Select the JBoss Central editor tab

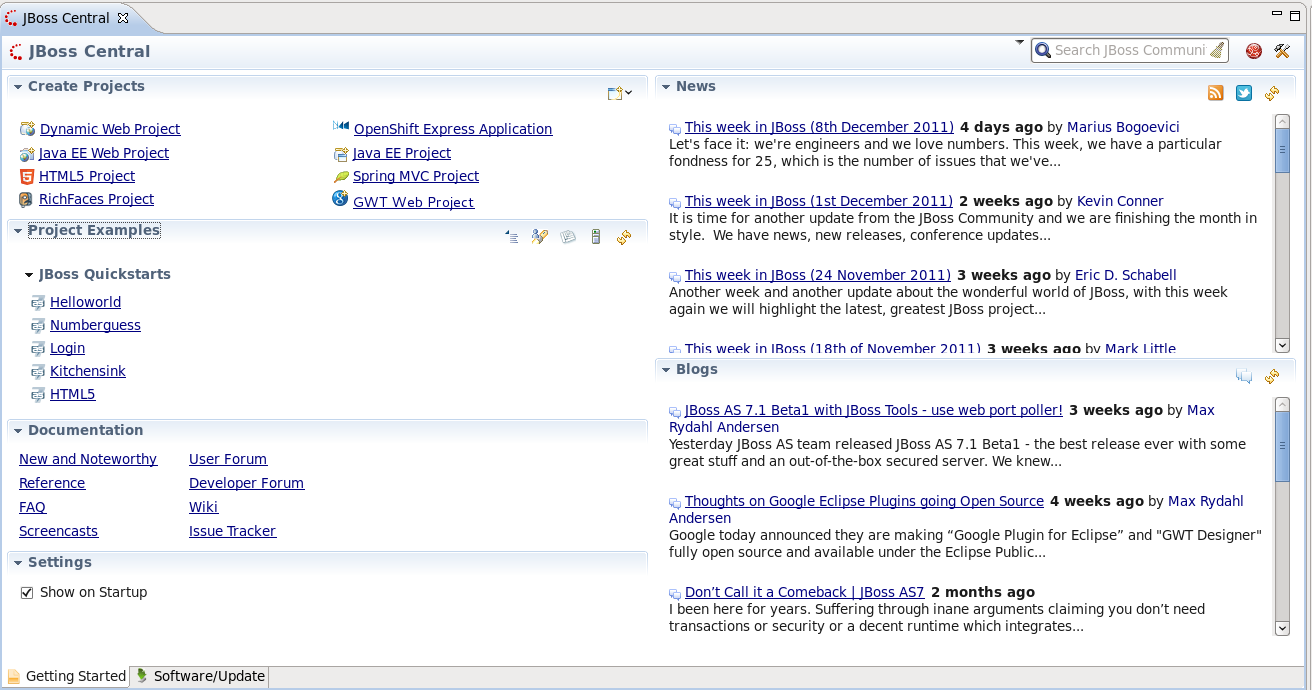point(66,18)
